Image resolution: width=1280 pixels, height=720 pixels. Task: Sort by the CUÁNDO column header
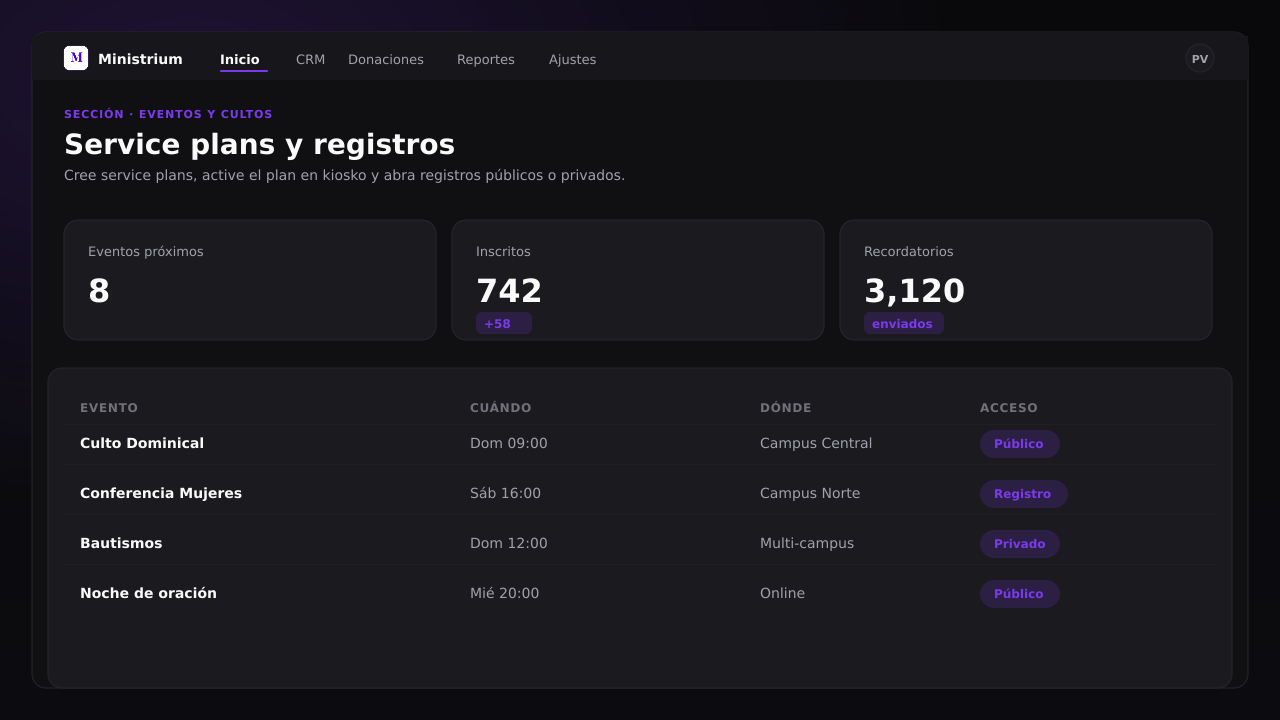pos(501,408)
